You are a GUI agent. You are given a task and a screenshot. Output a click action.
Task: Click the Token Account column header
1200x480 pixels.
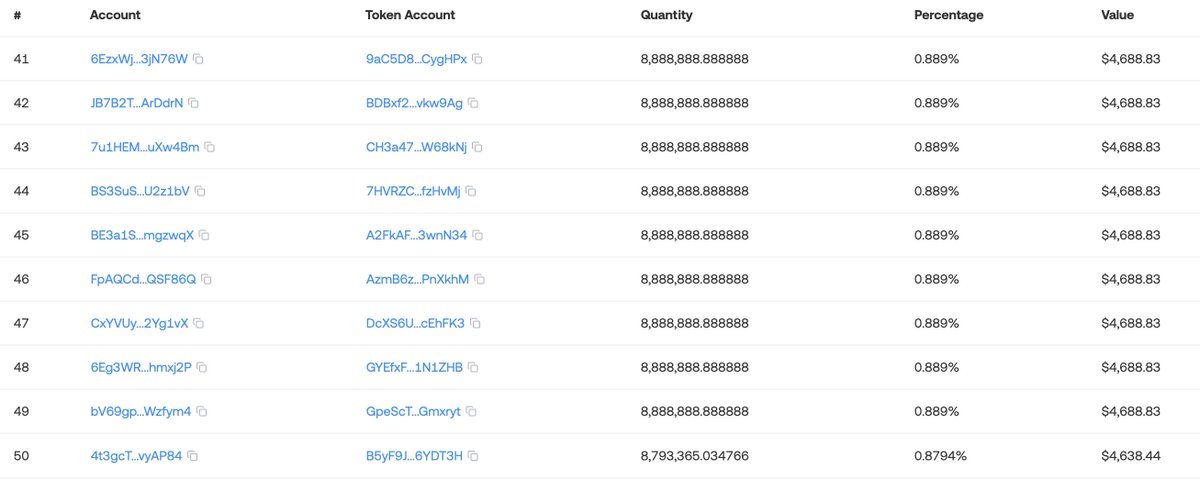click(410, 15)
